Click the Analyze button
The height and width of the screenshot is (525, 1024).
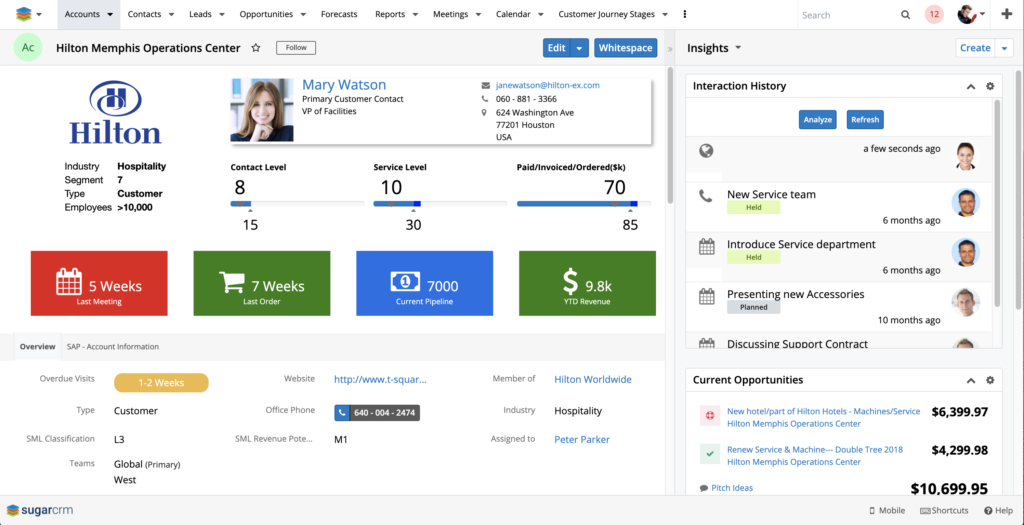pyautogui.click(x=817, y=120)
